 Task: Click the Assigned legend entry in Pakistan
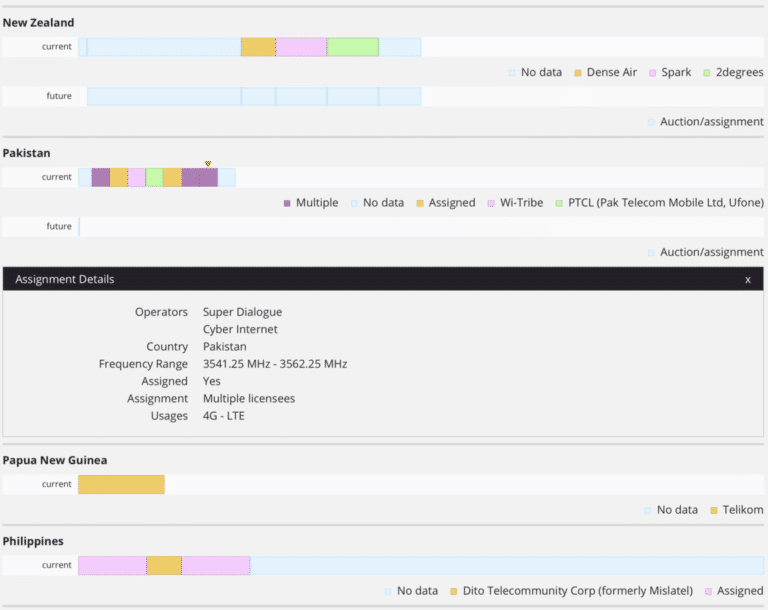pos(446,203)
